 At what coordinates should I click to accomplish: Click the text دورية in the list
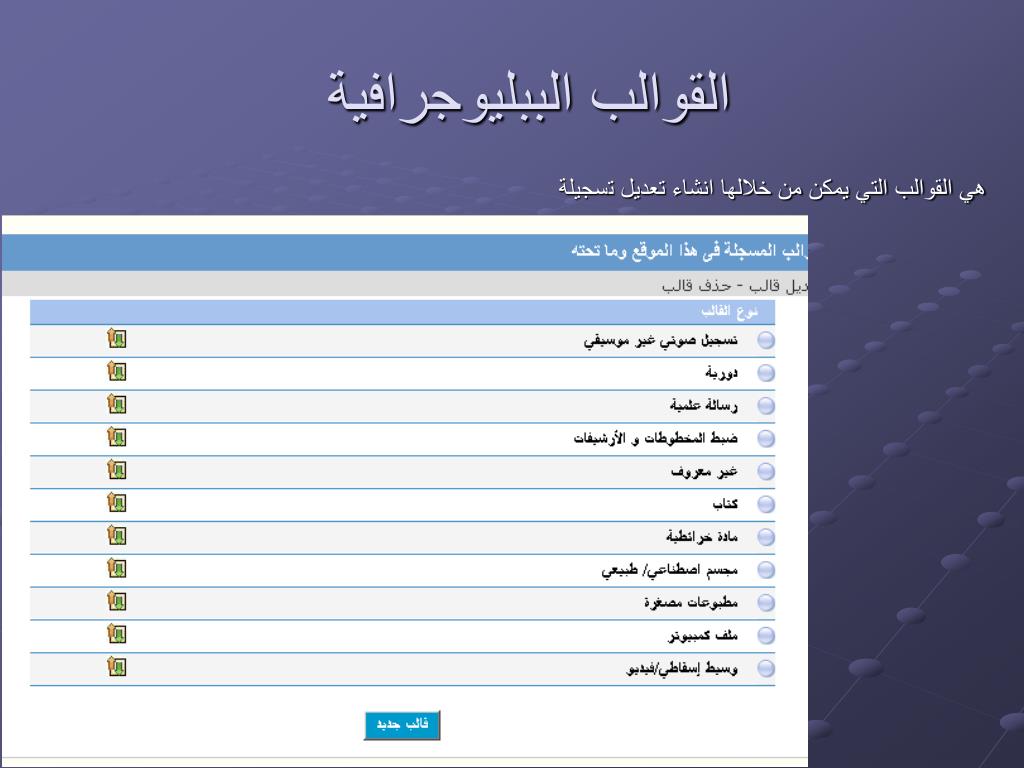(722, 373)
